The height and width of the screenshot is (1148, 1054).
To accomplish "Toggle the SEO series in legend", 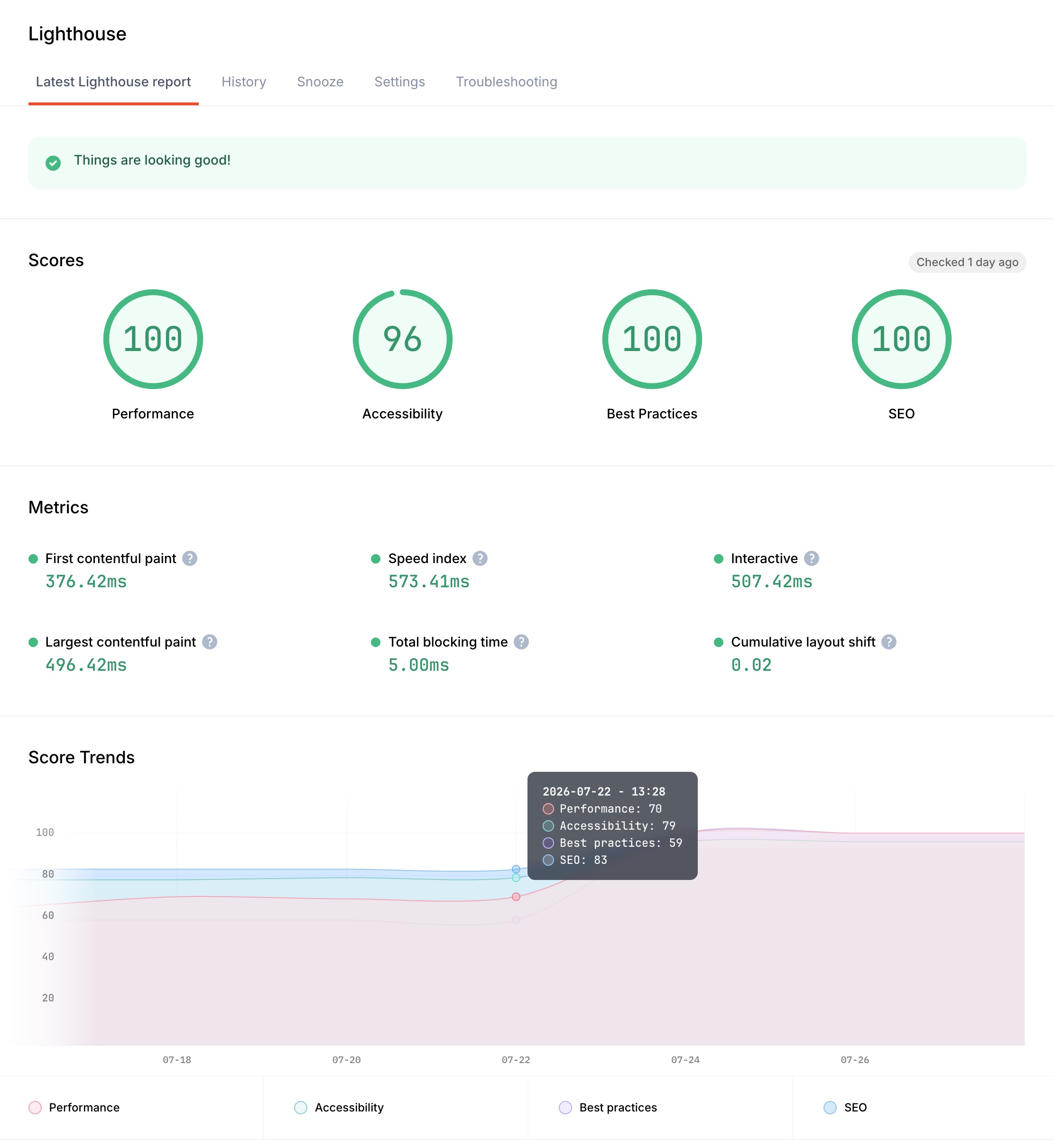I will 845,1108.
